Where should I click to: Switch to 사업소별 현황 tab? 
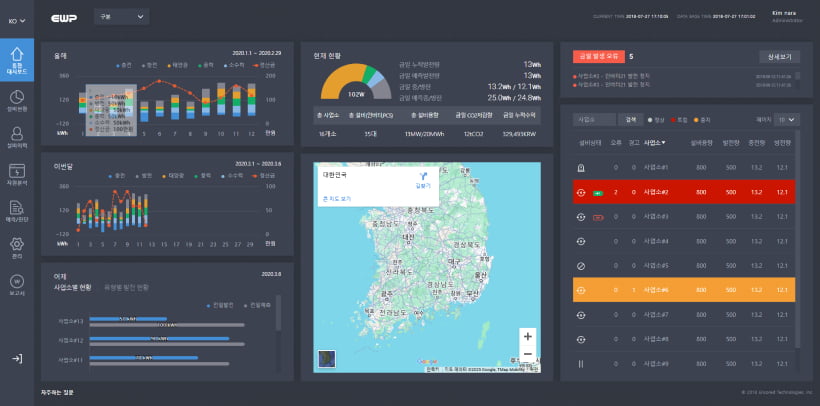(73, 287)
